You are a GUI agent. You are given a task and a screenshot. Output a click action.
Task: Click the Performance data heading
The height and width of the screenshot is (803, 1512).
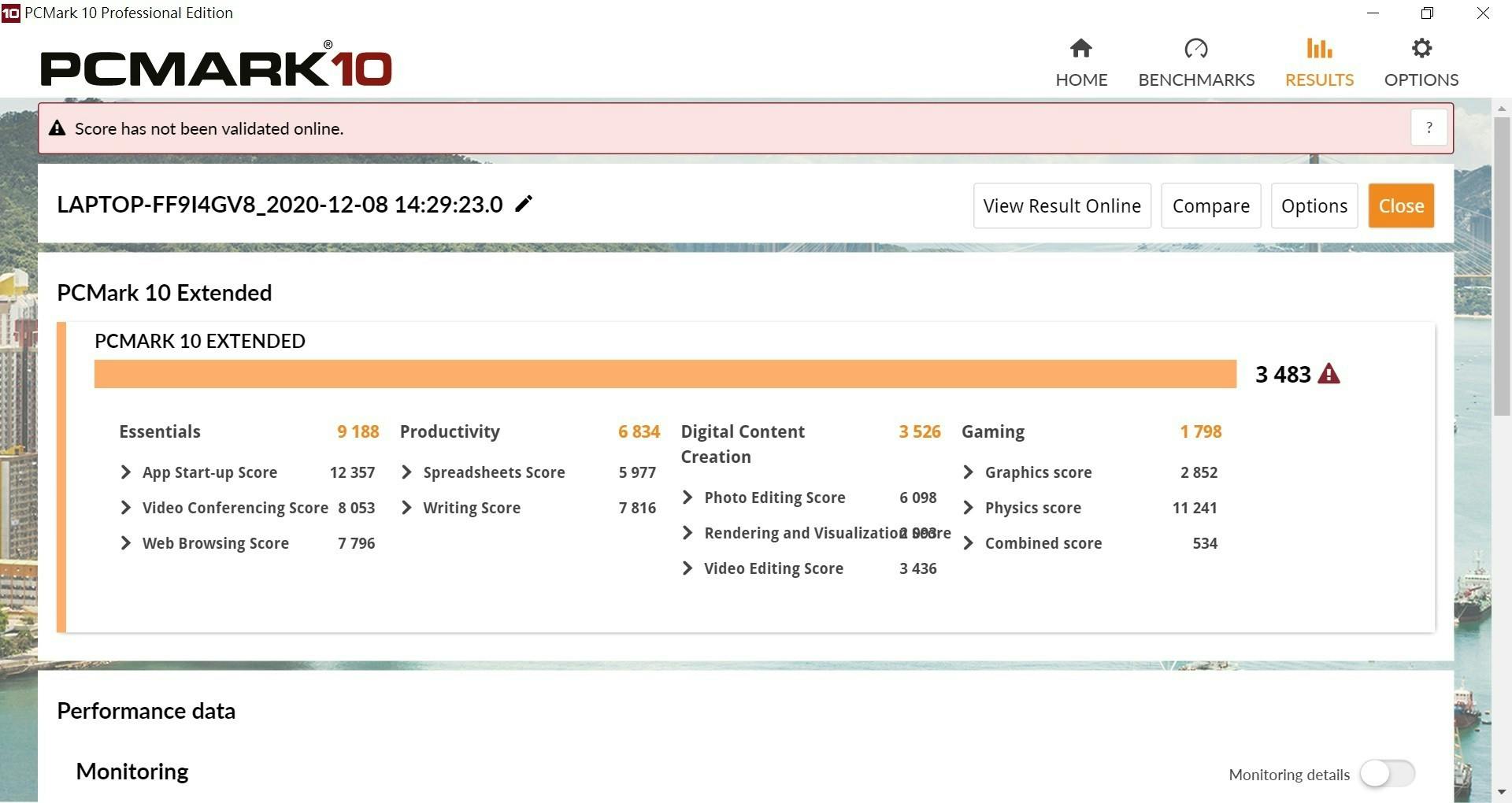146,711
